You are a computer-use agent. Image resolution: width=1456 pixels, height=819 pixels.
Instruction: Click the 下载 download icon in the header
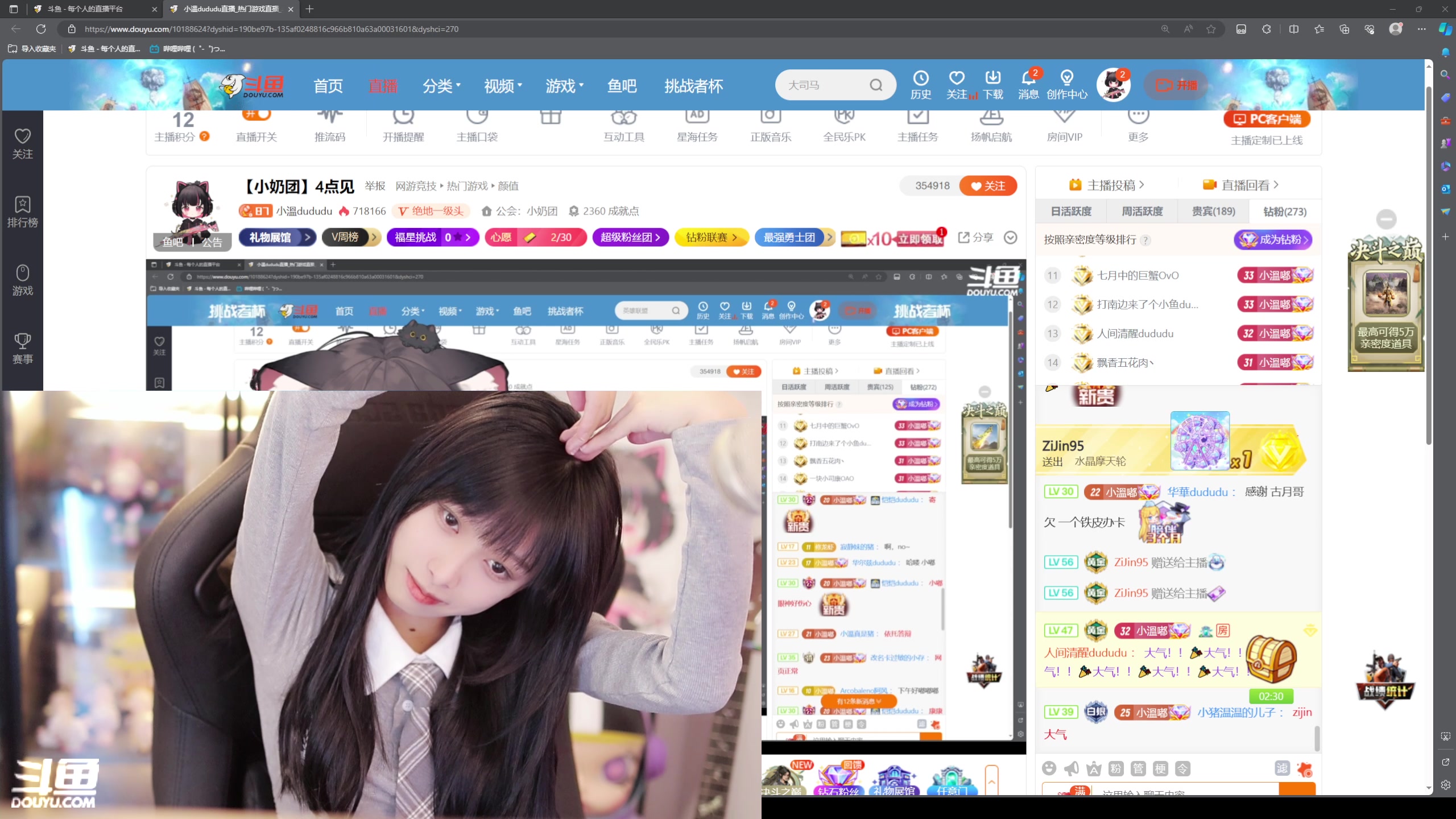992,85
